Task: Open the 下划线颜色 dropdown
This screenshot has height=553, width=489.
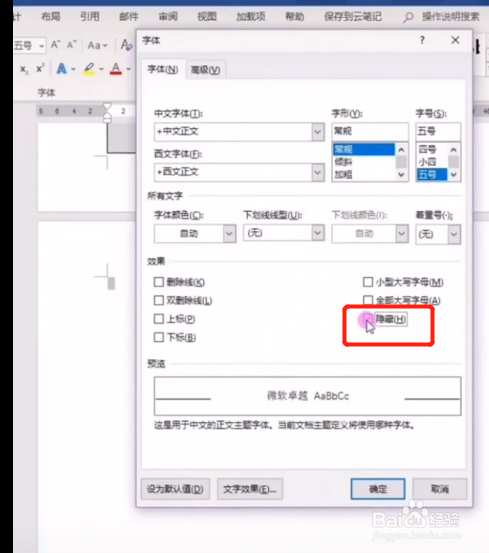Action: [370, 233]
